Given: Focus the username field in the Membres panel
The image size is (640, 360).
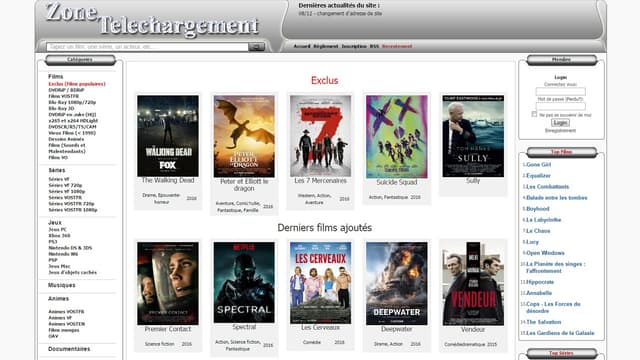Looking at the screenshot, I should [x=560, y=91].
